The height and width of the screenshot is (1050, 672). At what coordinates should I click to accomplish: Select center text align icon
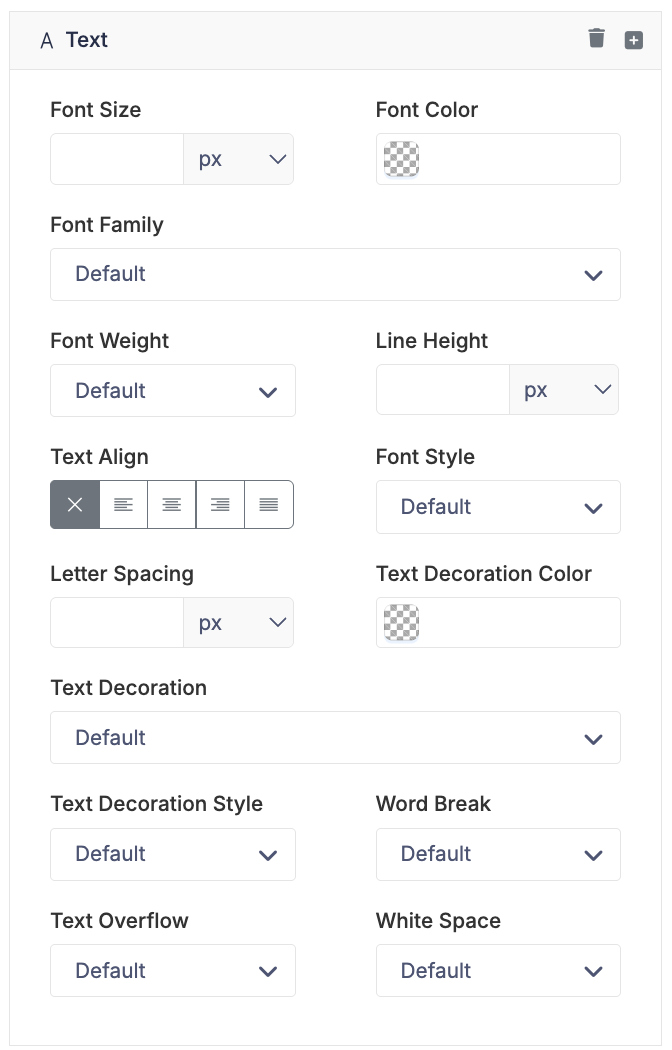click(x=172, y=505)
